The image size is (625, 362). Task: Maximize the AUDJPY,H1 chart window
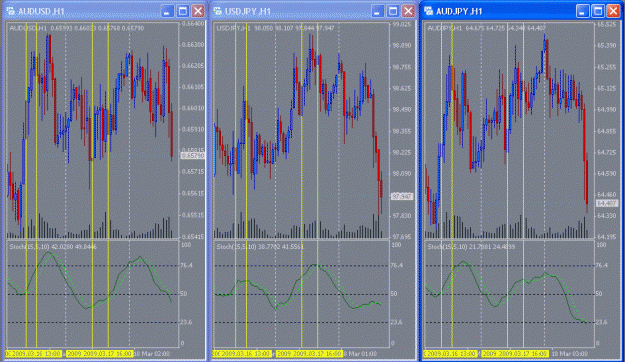click(x=597, y=11)
